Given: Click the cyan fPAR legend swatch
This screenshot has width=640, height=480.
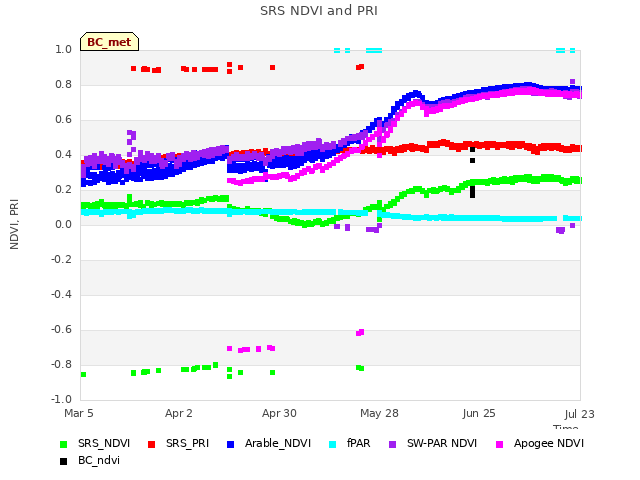Looking at the screenshot, I should [333, 444].
